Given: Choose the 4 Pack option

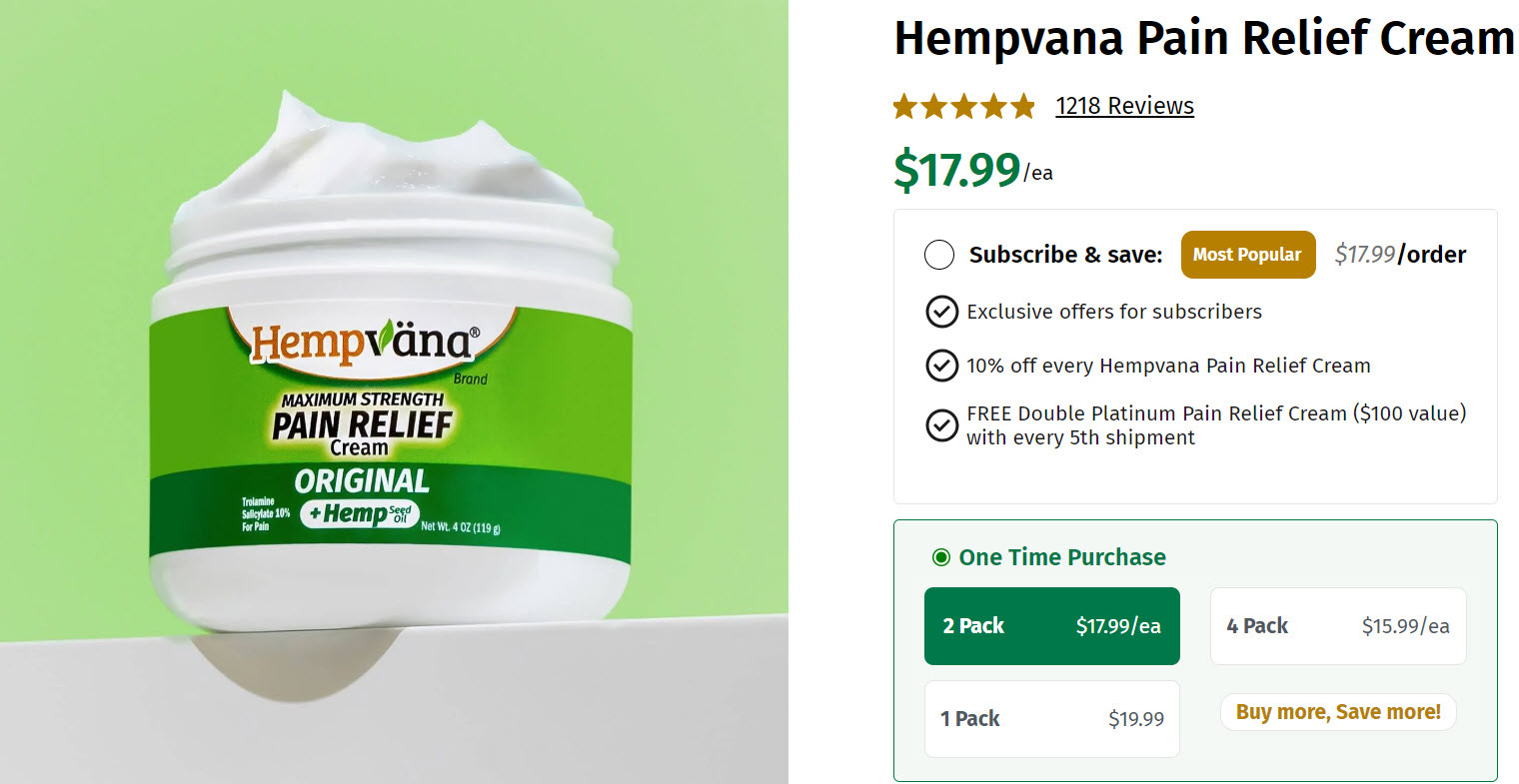Looking at the screenshot, I should tap(1338, 626).
